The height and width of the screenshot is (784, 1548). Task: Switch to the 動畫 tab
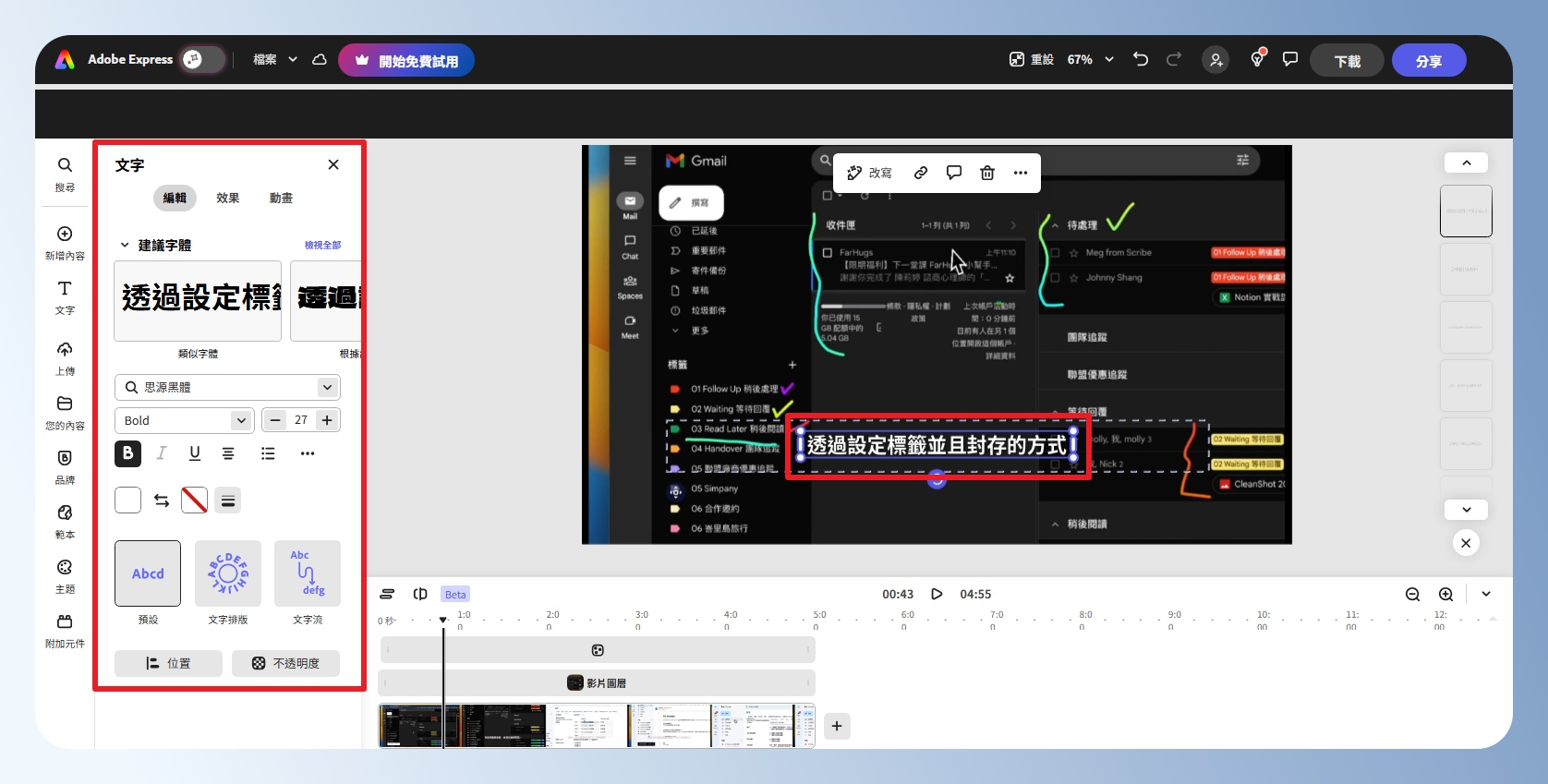281,198
